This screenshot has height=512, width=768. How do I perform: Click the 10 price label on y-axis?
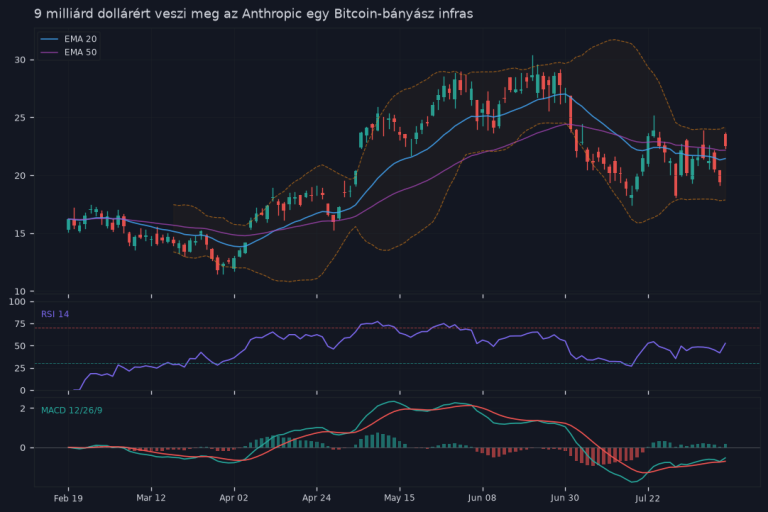coord(20,292)
